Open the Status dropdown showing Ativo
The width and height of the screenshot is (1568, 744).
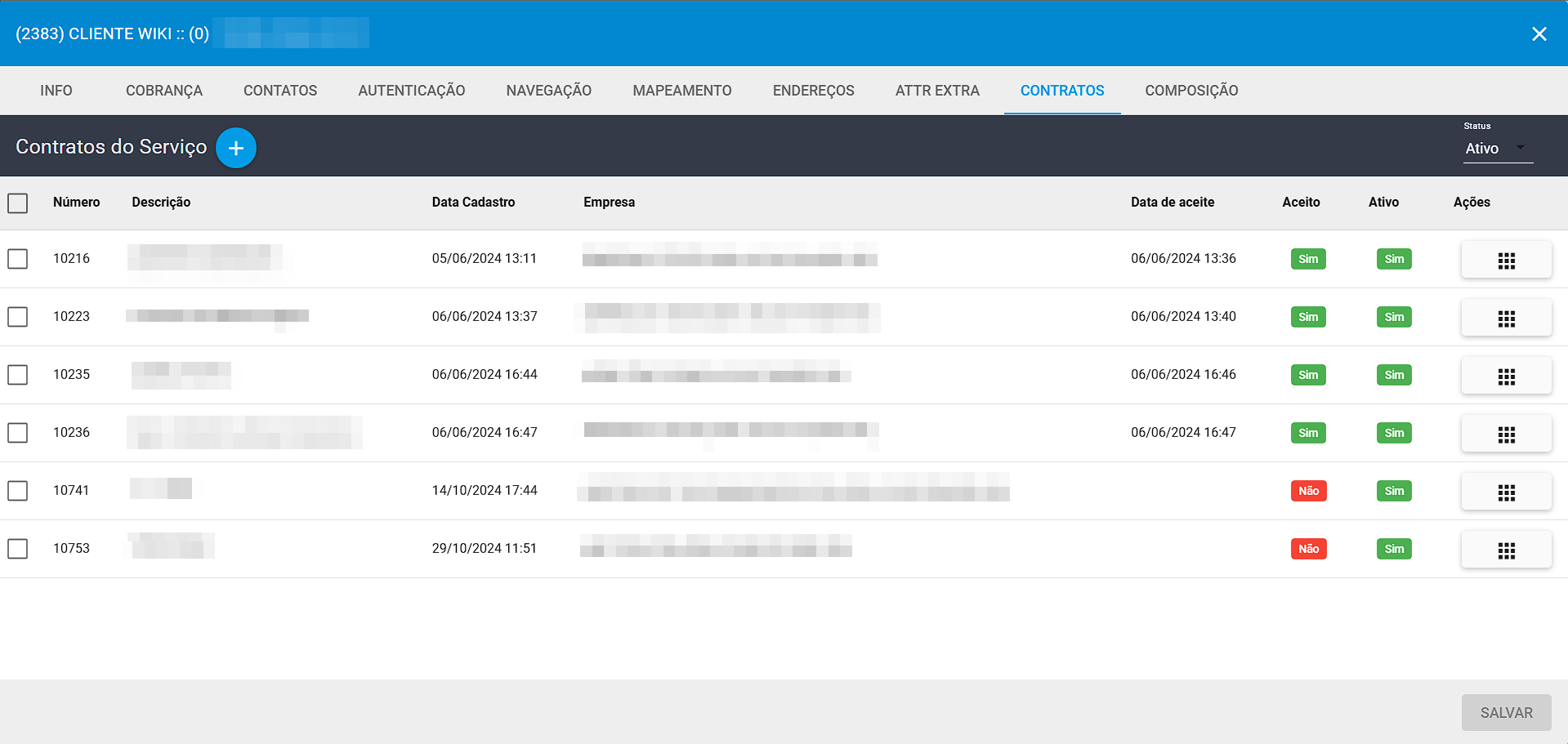tap(1498, 149)
